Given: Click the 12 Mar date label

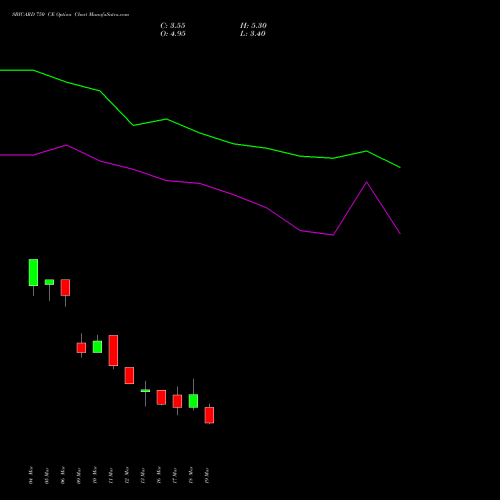Looking at the screenshot, I should [x=127, y=475].
